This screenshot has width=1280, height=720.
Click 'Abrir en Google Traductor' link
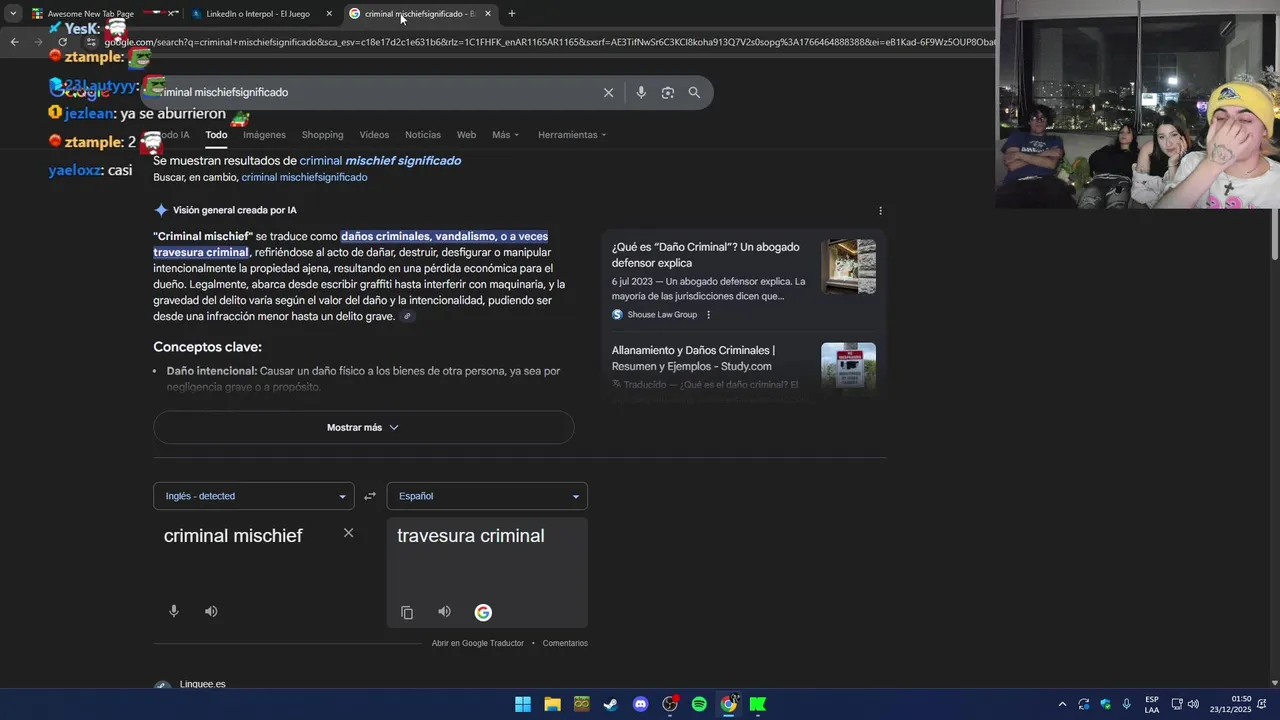478,643
